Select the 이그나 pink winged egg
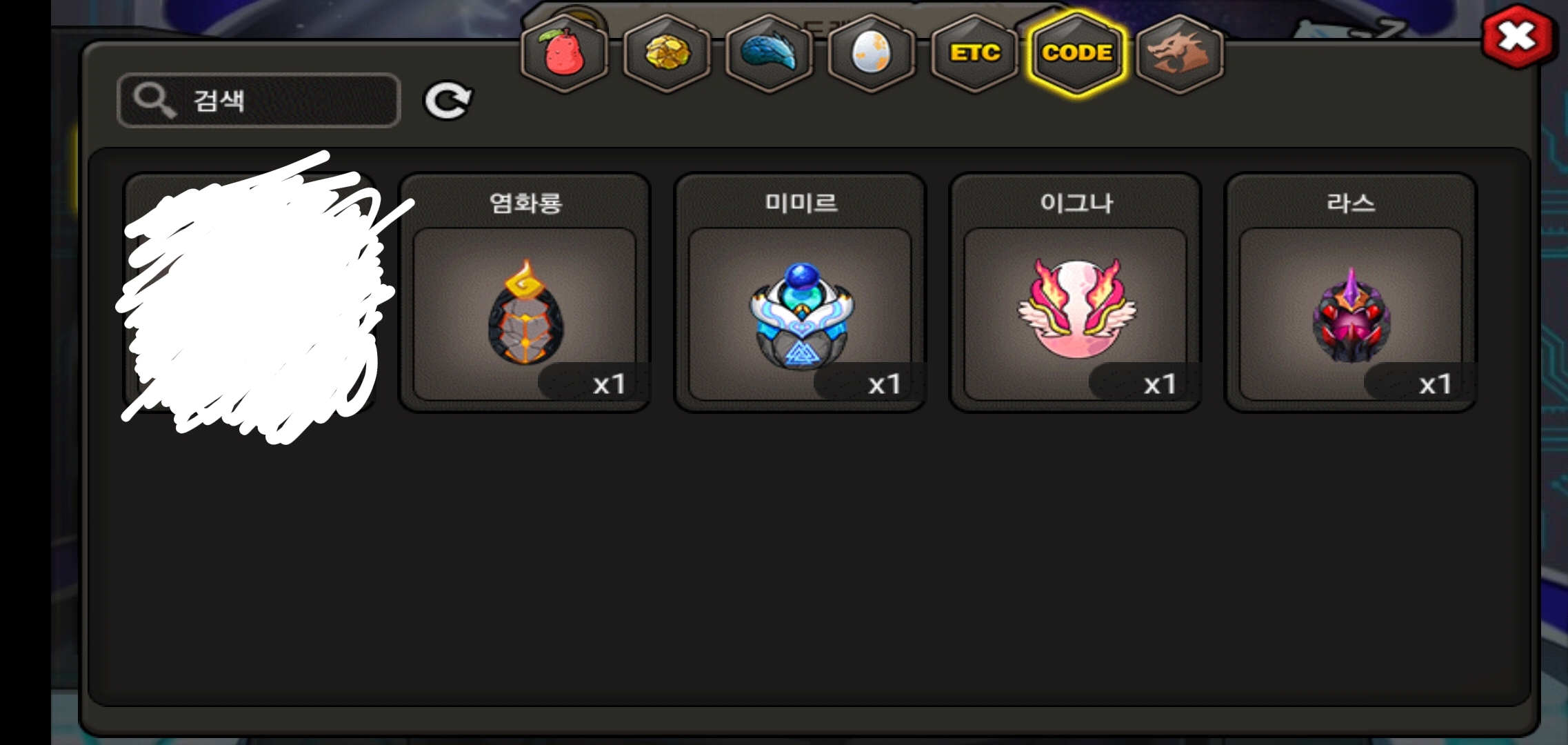The height and width of the screenshot is (745, 1568). coord(1075,315)
